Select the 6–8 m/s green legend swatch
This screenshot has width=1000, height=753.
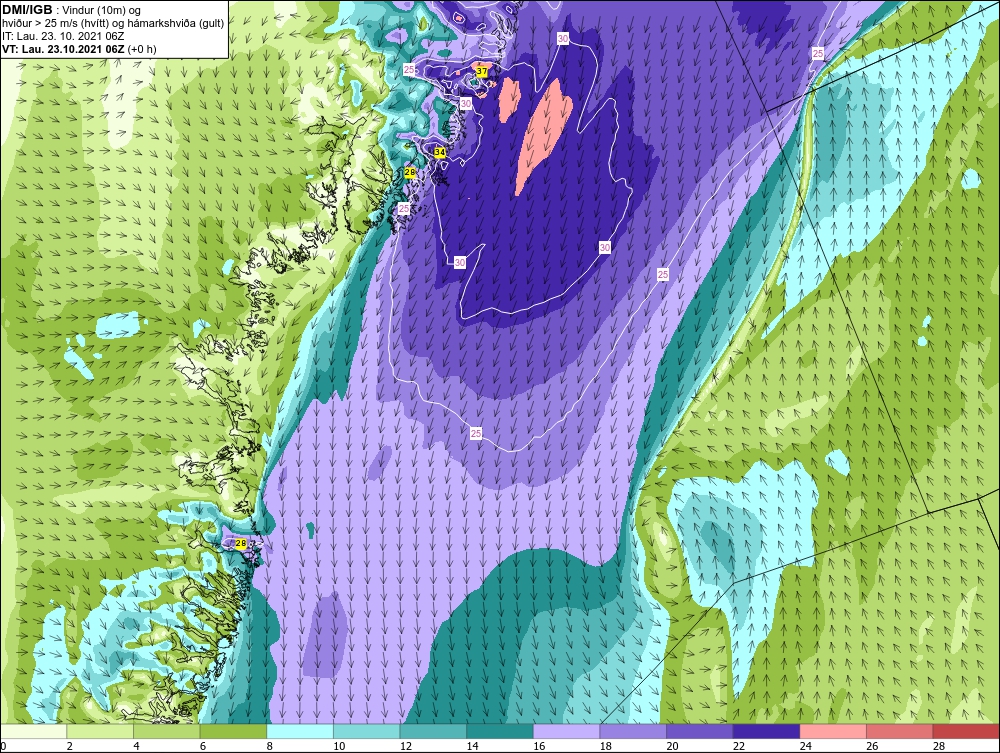pos(233,731)
